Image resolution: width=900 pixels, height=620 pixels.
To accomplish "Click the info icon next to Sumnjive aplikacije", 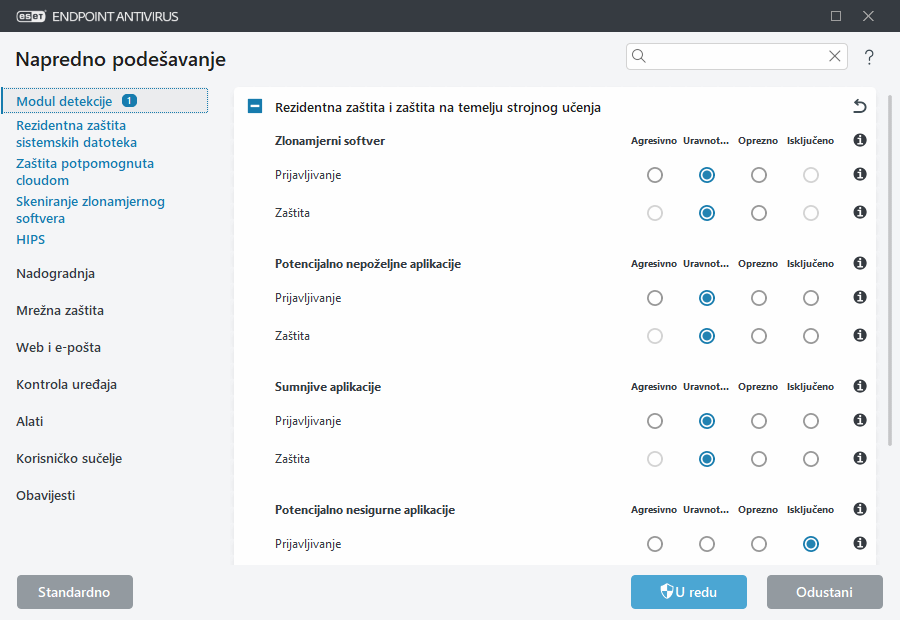I will pos(859,385).
